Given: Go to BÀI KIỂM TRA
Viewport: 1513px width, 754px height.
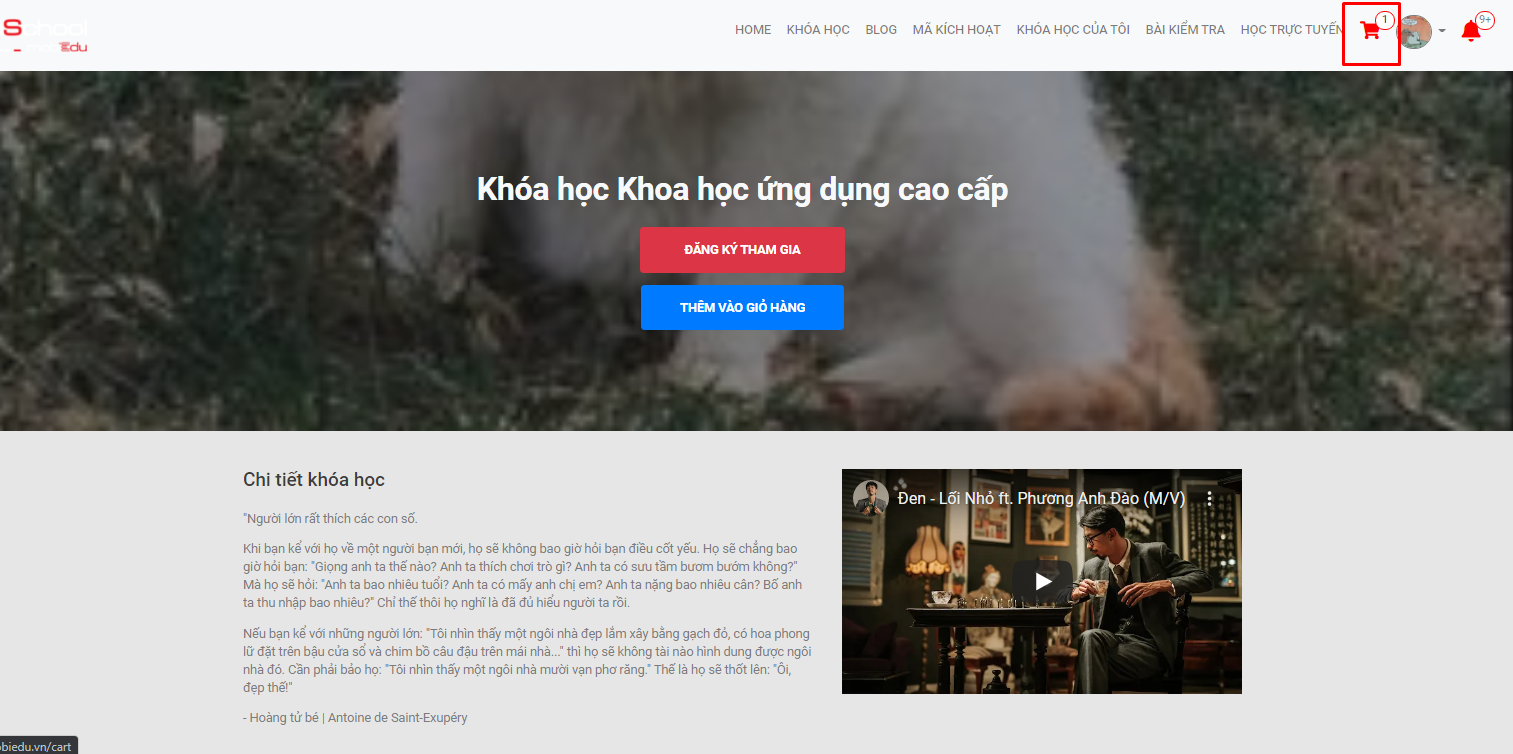Looking at the screenshot, I should tap(1185, 30).
